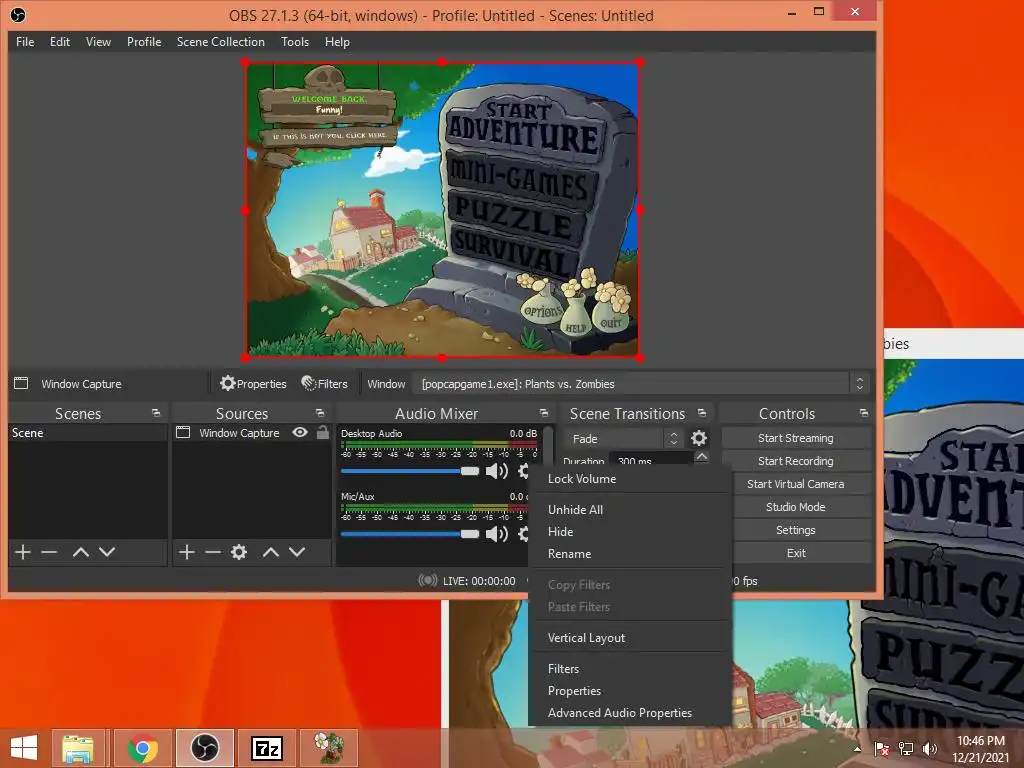1024x768 pixels.
Task: Click the Window Capture icon in source toolbar
Action: pos(21,383)
